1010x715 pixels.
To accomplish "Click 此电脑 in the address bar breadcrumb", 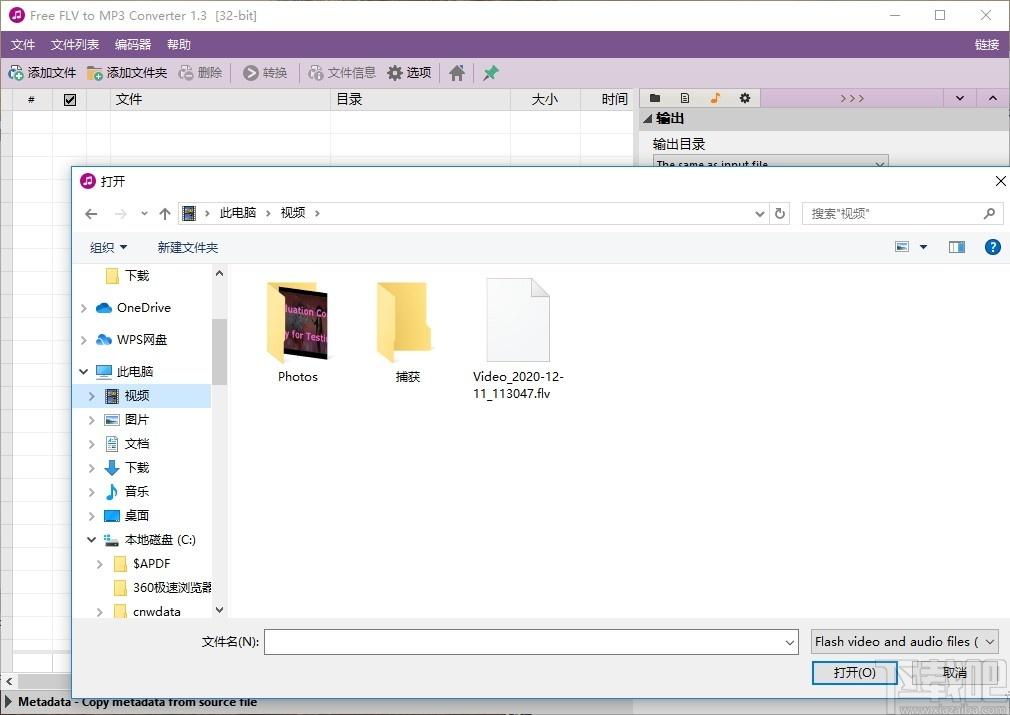I will click(x=238, y=213).
